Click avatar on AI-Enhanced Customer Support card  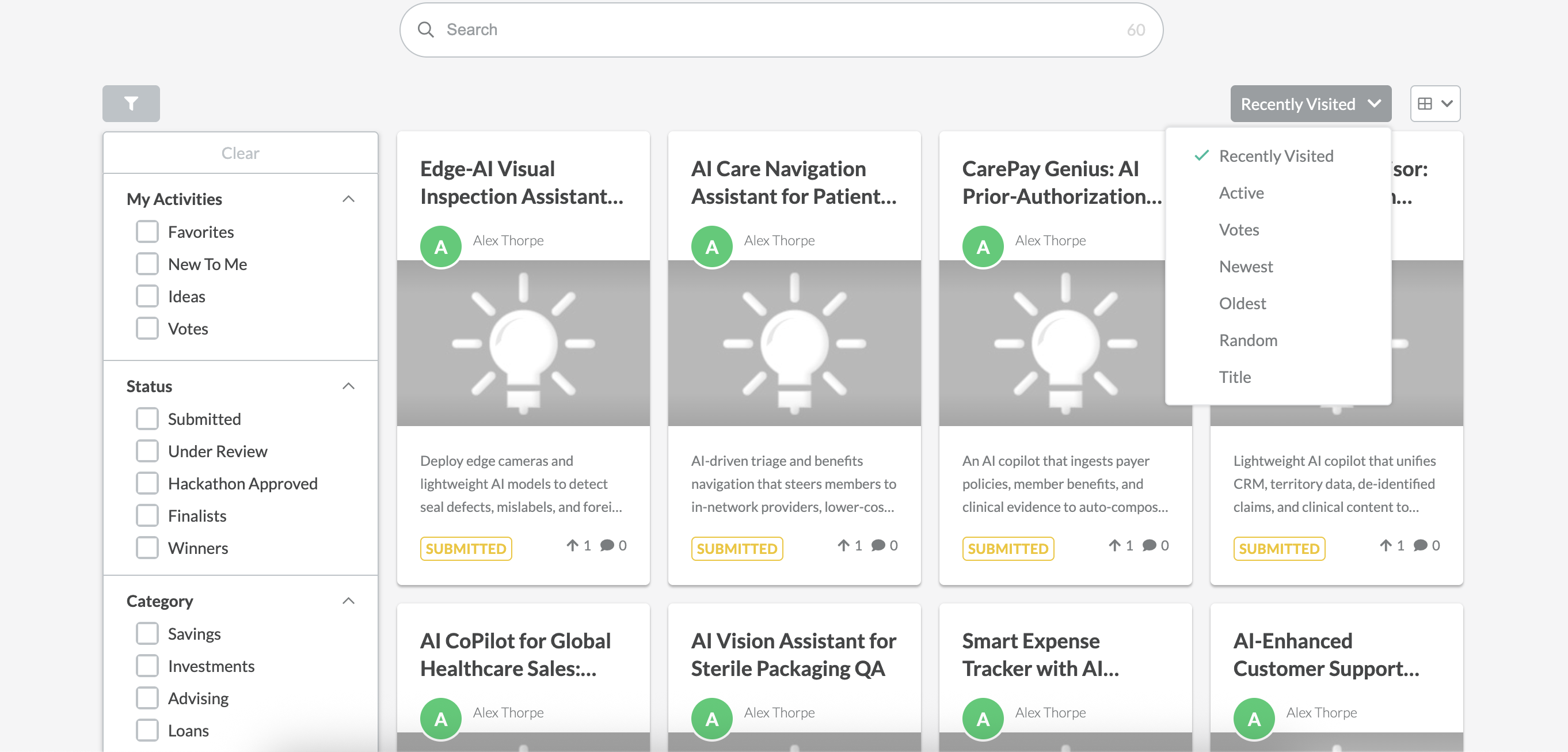tap(1254, 719)
